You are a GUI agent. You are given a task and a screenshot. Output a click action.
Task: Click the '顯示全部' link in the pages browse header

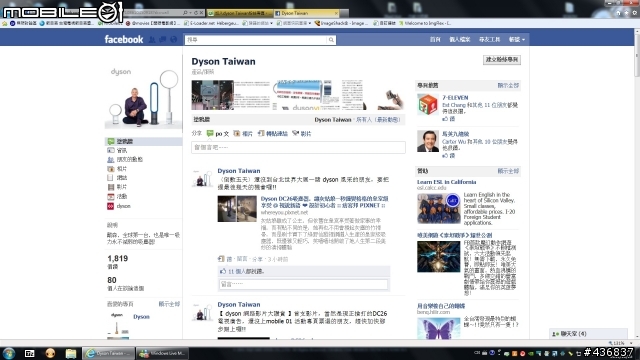508,86
